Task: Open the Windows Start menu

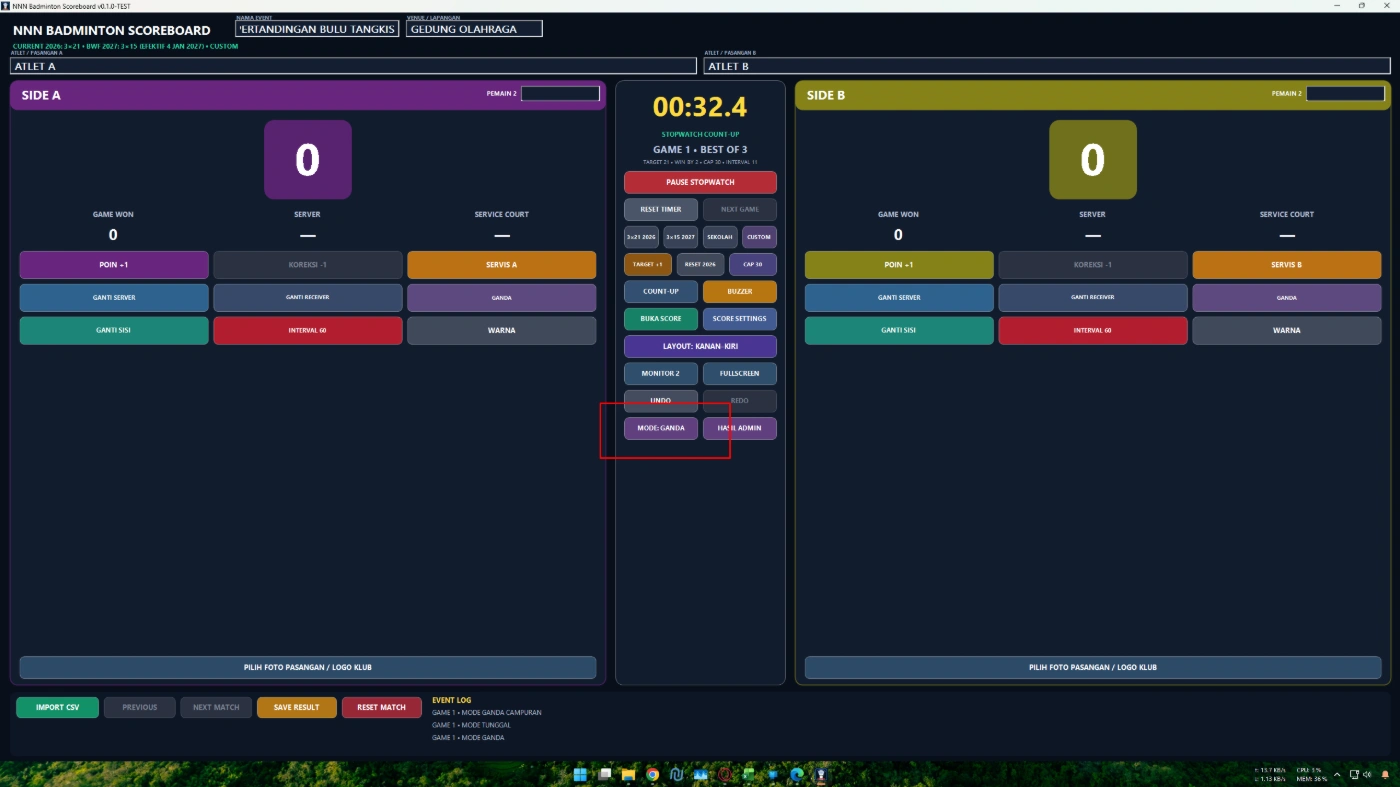Action: [x=581, y=774]
